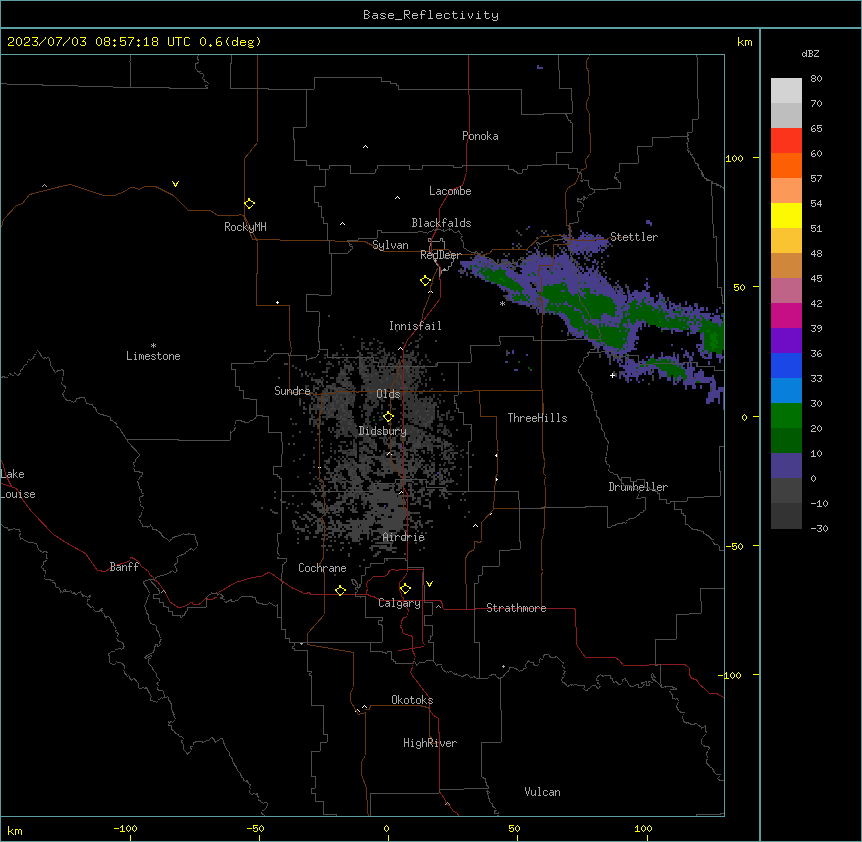The image size is (862, 842).
Task: Click the dBZ legend heading
Action: pyautogui.click(x=810, y=53)
